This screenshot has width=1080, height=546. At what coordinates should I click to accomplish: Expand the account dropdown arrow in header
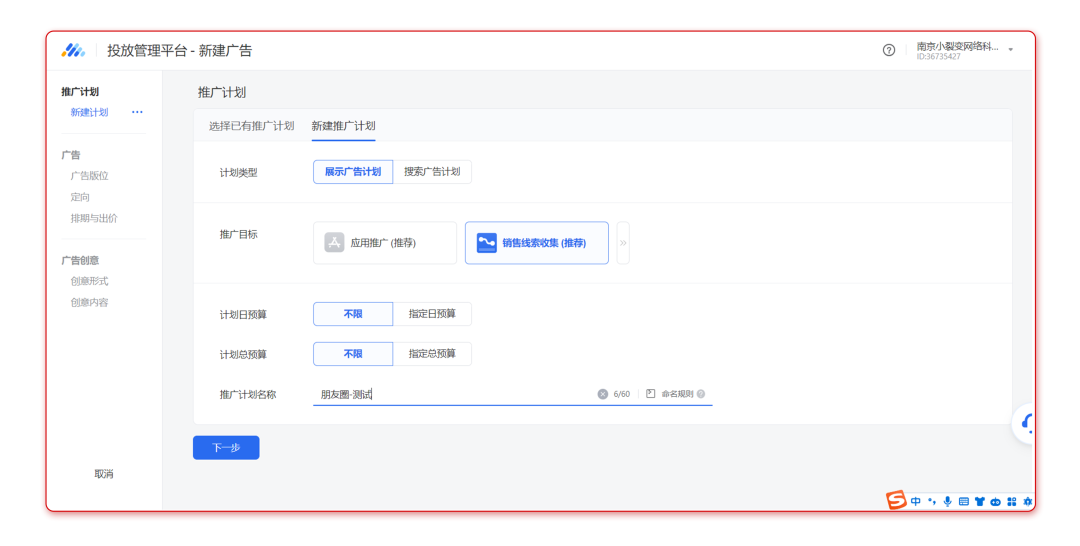pyautogui.click(x=1011, y=50)
